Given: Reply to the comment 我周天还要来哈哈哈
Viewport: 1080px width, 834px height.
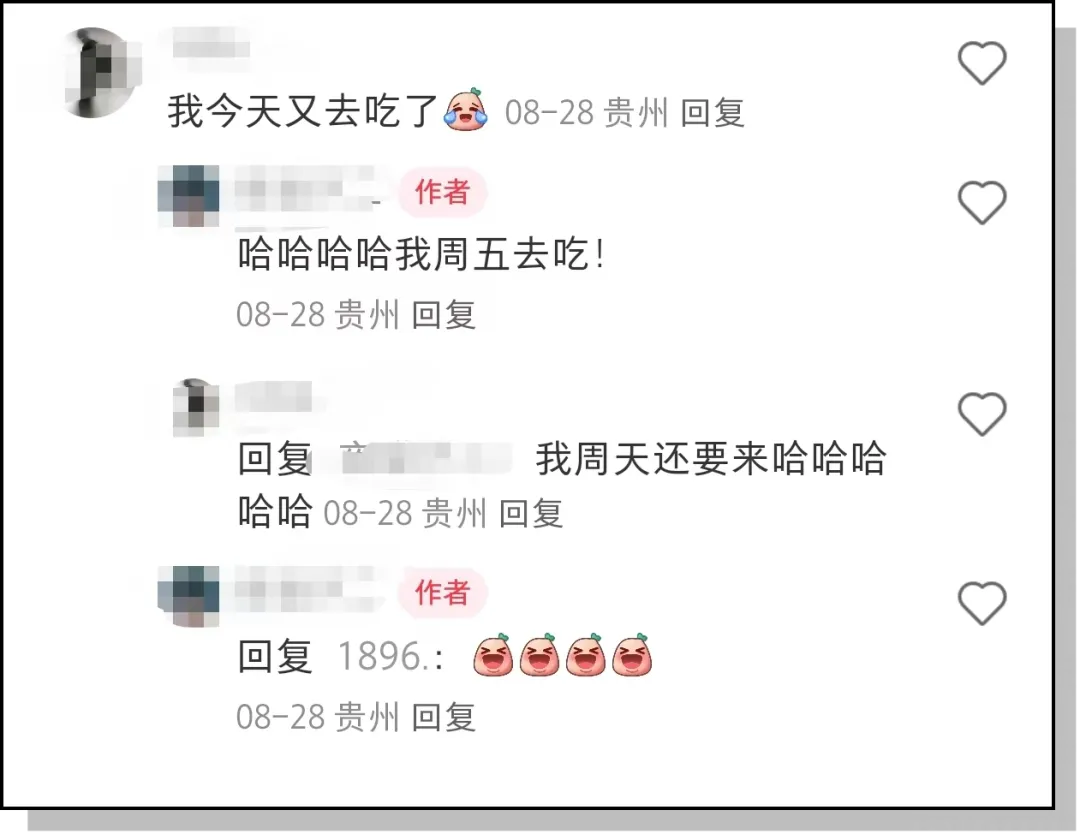Looking at the screenshot, I should tap(530, 513).
